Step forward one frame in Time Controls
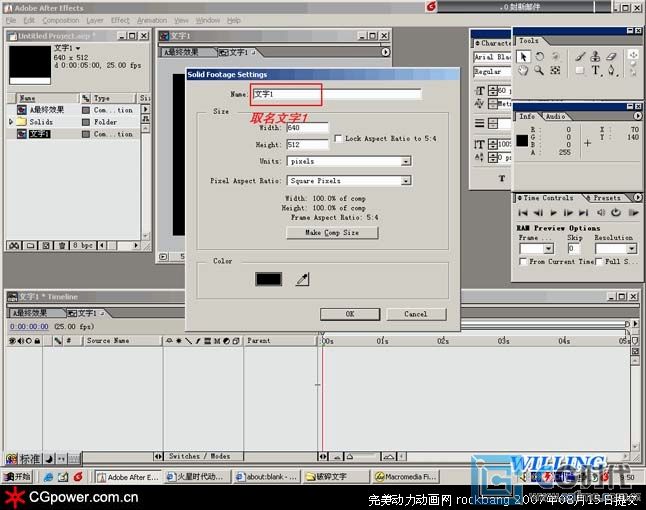 568,213
